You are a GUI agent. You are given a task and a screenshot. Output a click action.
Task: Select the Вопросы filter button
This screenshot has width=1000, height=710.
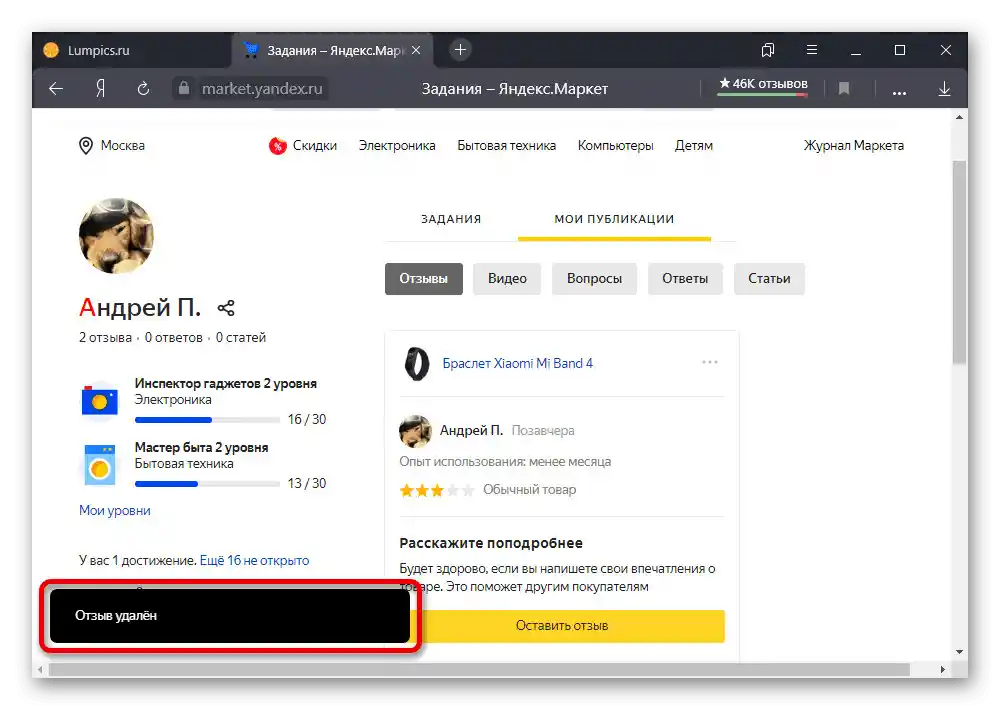click(594, 279)
